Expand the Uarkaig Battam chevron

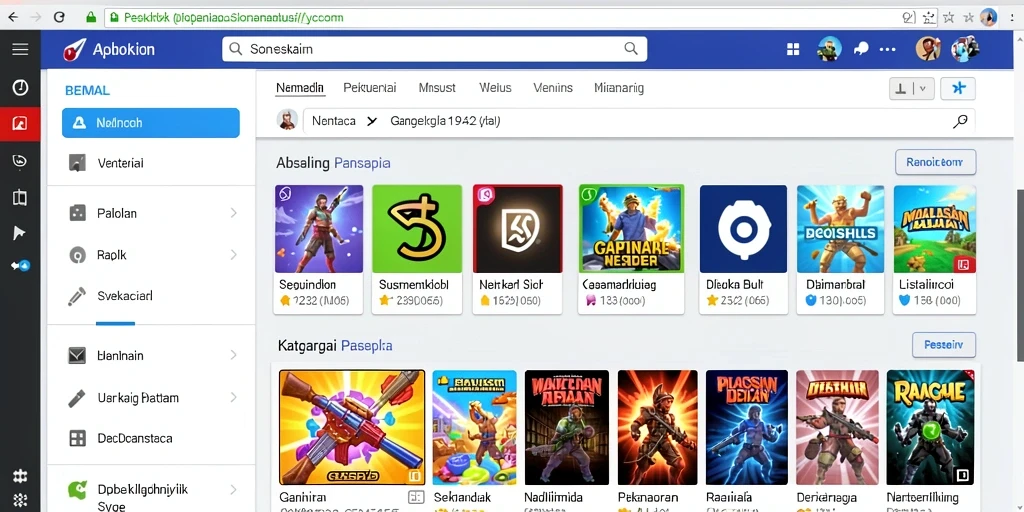tap(234, 397)
